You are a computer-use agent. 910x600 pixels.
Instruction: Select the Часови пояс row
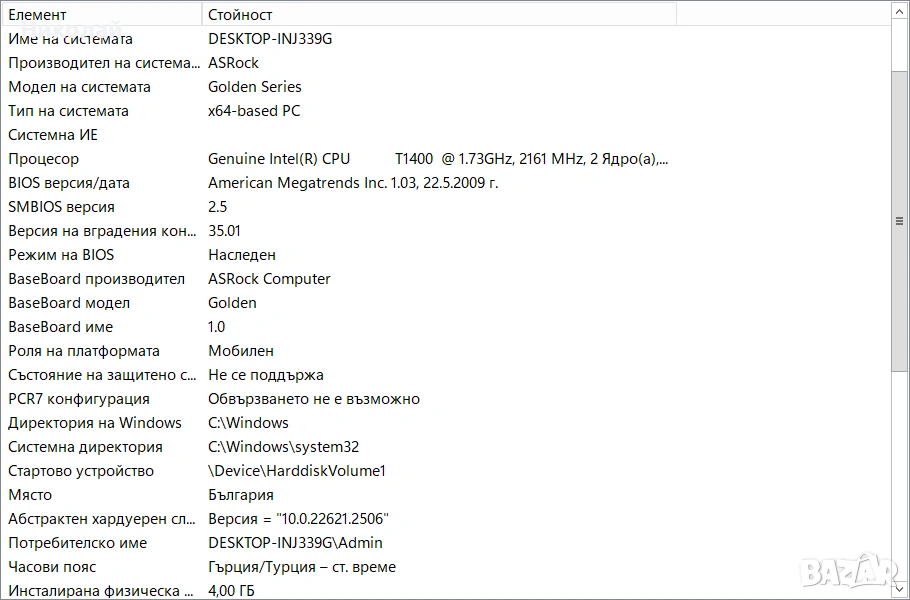(51, 567)
